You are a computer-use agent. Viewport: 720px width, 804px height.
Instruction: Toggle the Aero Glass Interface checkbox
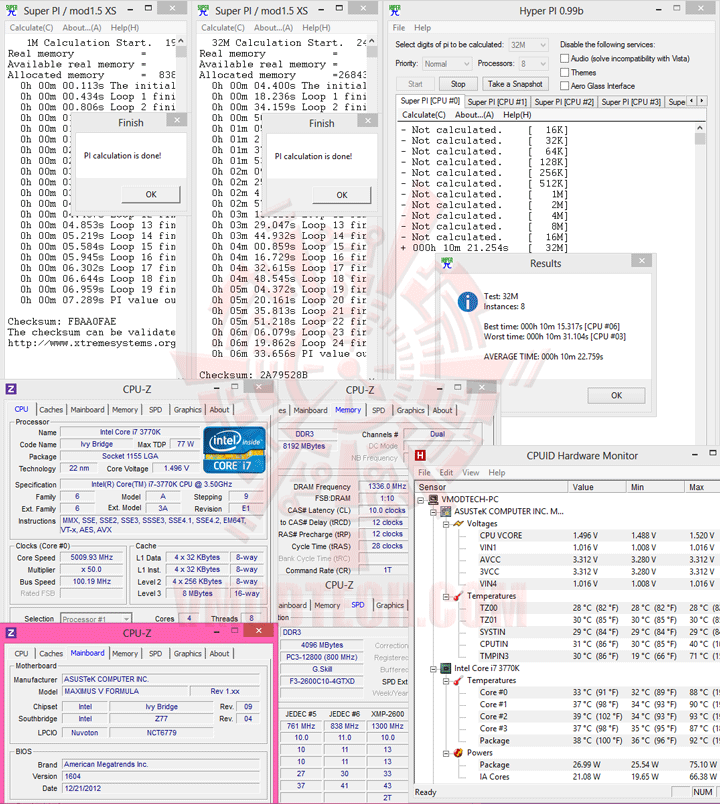coord(565,86)
